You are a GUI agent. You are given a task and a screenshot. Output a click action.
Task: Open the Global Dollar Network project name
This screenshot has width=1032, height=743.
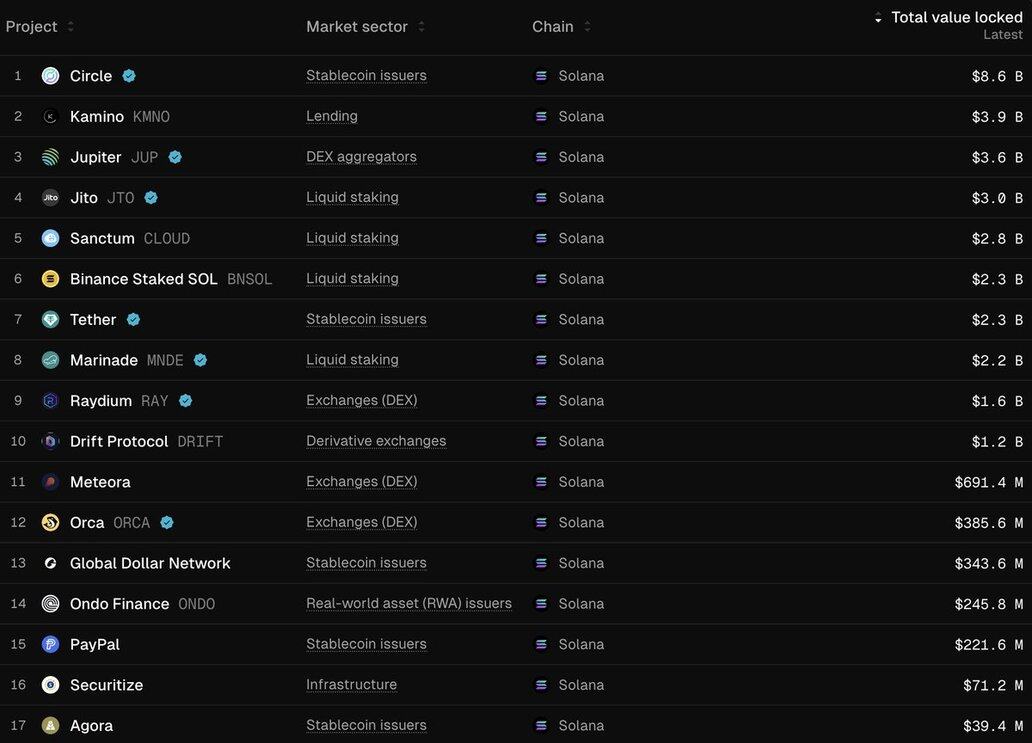click(150, 563)
